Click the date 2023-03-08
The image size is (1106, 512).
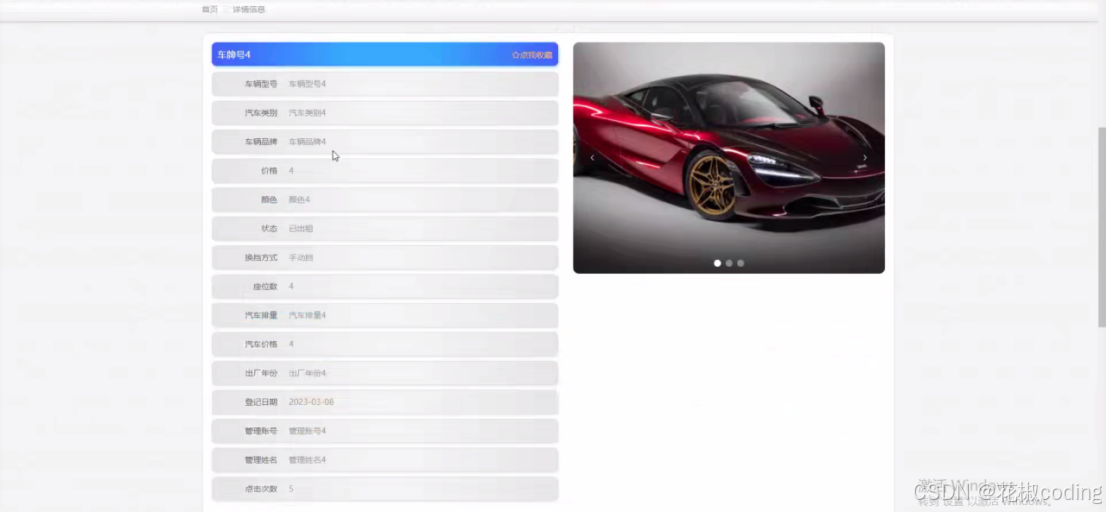tap(311, 402)
